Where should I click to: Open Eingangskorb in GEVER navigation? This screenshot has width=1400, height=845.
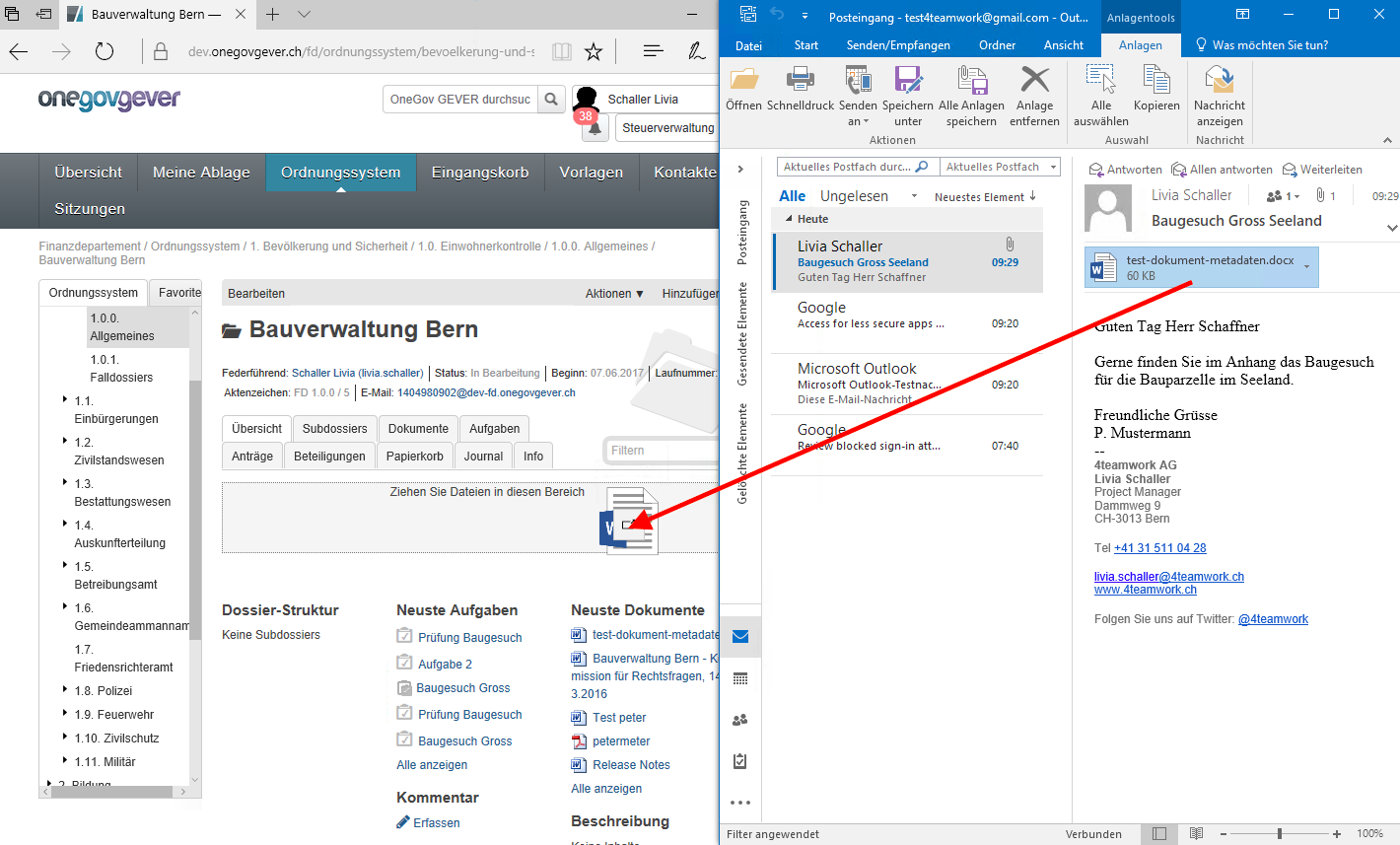click(x=480, y=172)
